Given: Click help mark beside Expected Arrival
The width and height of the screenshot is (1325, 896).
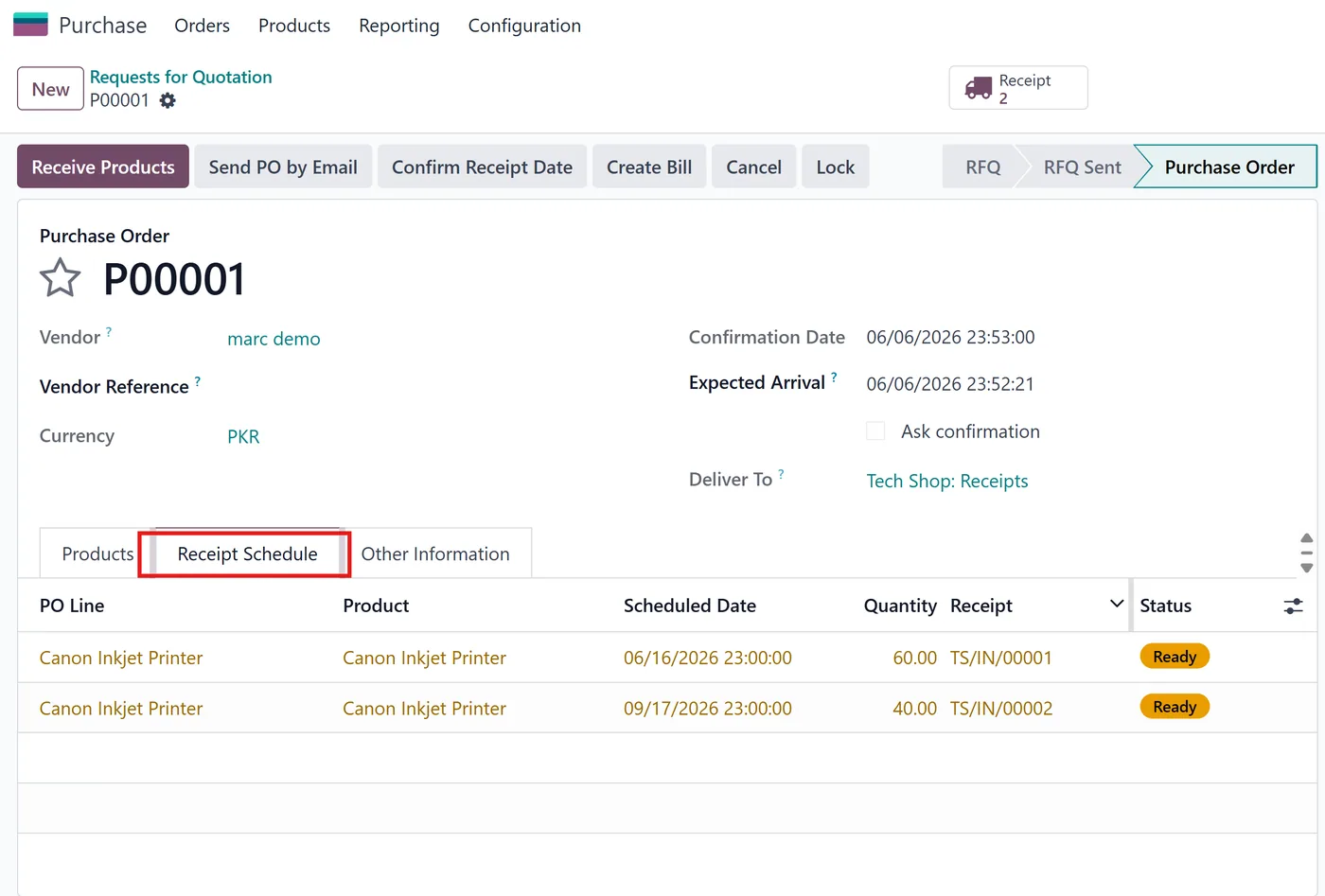Looking at the screenshot, I should [x=834, y=378].
